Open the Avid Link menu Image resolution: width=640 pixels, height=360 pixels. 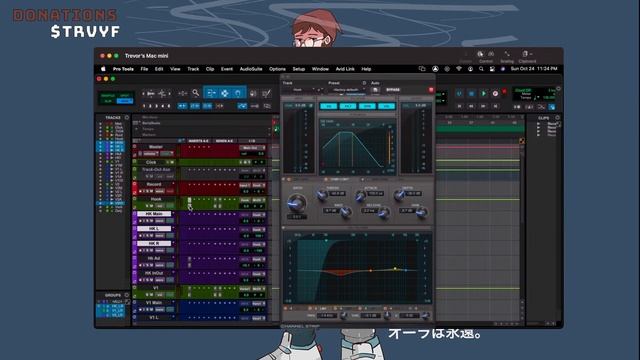tap(345, 69)
